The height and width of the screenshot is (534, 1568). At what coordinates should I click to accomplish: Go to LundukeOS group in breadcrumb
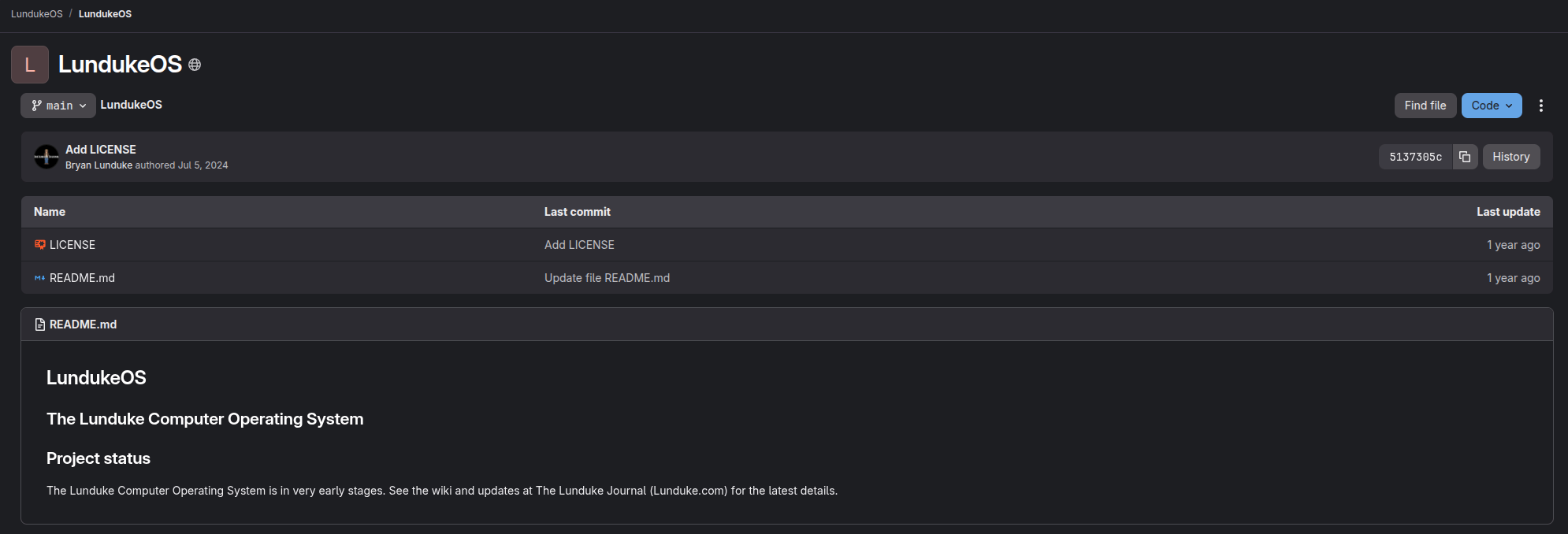36,14
